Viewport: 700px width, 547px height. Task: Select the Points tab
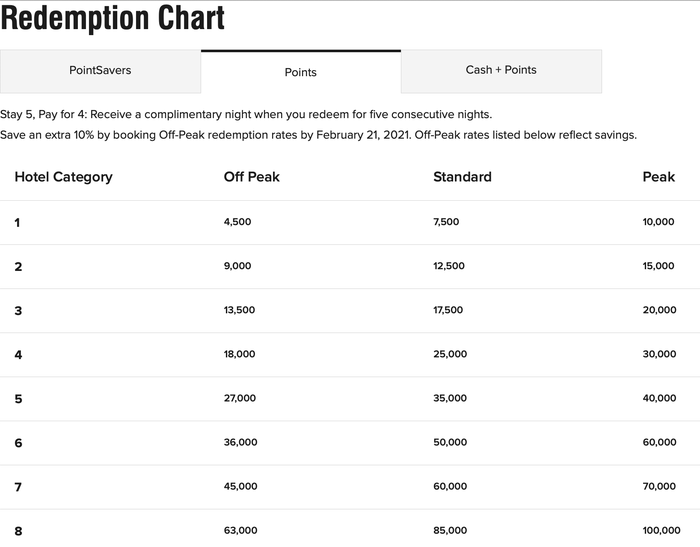[300, 72]
